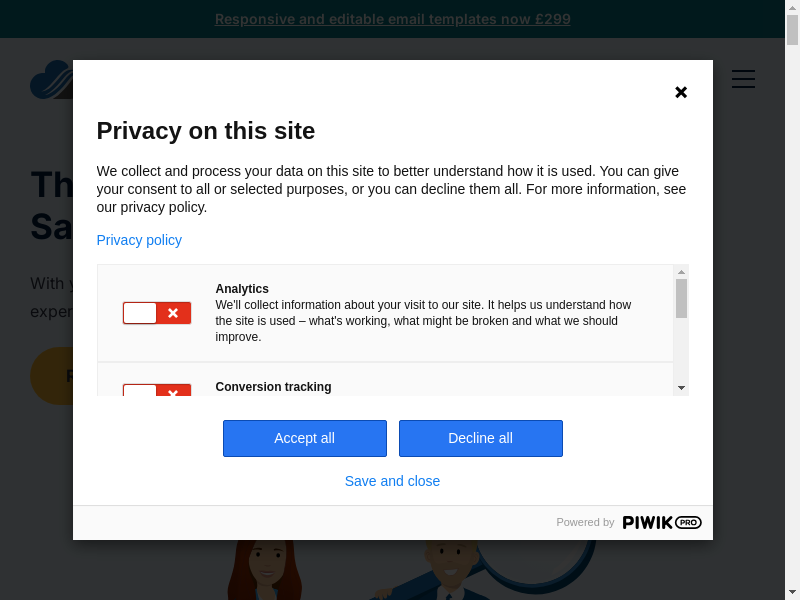800x600 pixels.
Task: Click the consent list scroll-up arrow
Action: tap(681, 272)
